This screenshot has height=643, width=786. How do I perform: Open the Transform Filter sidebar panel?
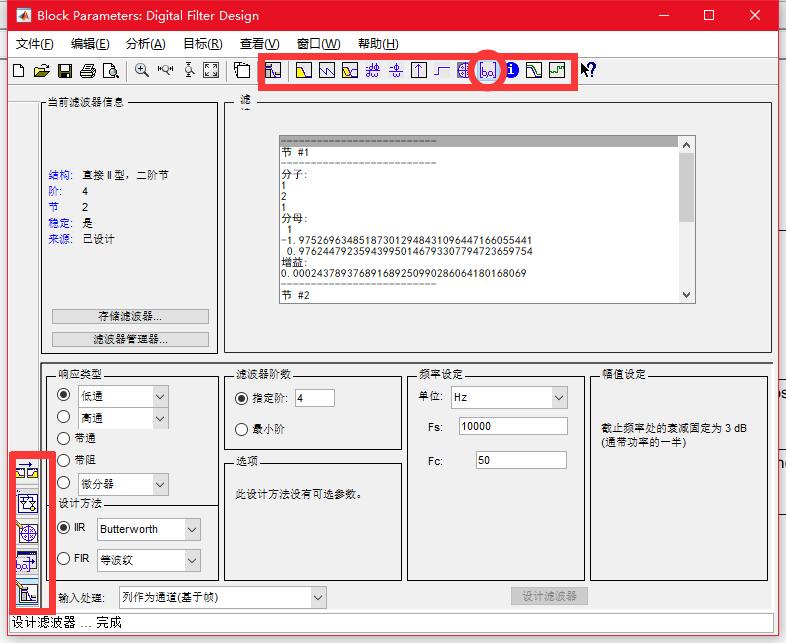[x=27, y=471]
